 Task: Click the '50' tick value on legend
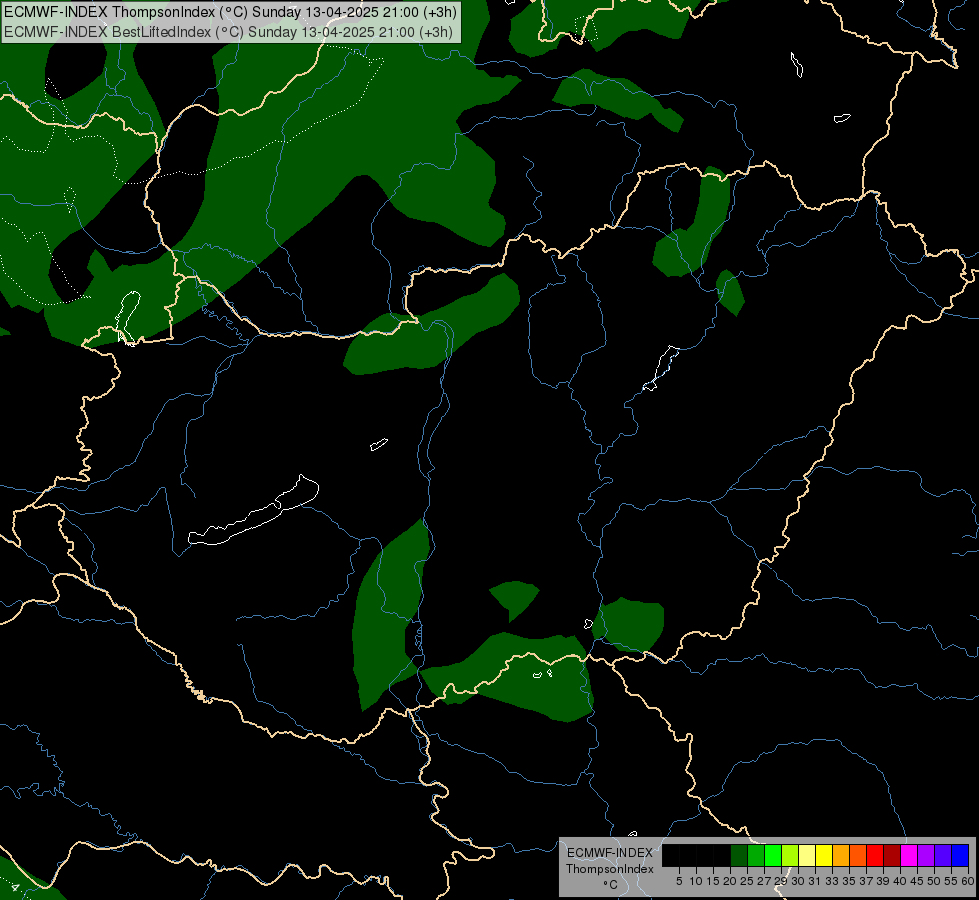coord(935,881)
